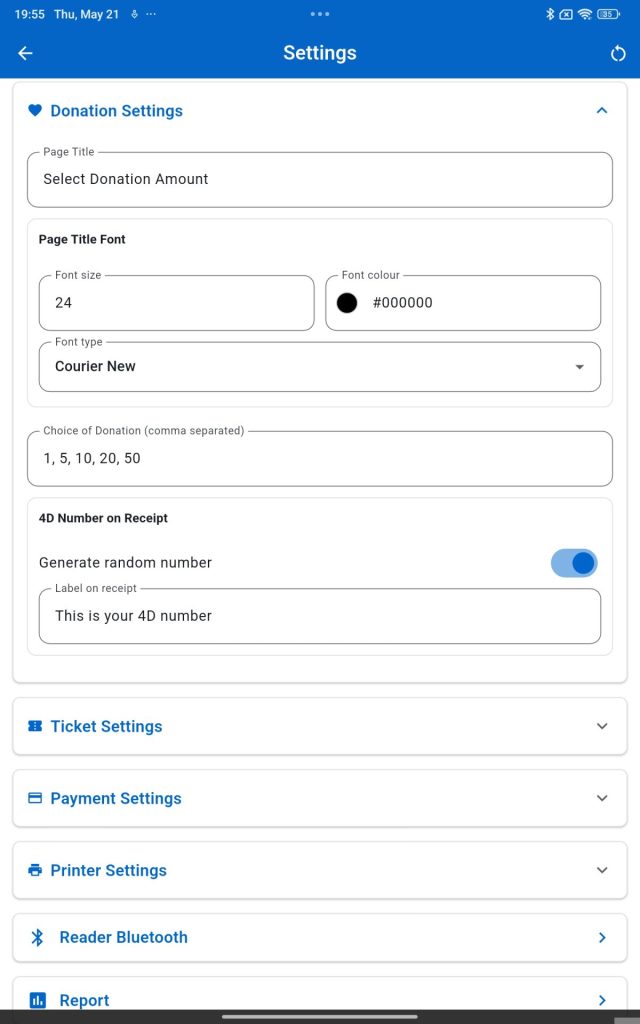Click the printer icon beside Printer Settings

[35, 870]
